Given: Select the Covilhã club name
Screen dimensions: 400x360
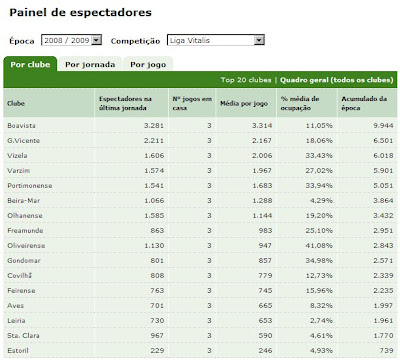Looking at the screenshot, I should click(x=20, y=276).
